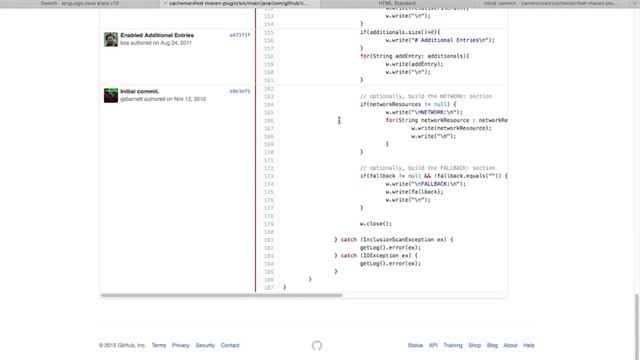Click the w.write(networkResource); line
The width and height of the screenshot is (640, 360).
(451, 128)
